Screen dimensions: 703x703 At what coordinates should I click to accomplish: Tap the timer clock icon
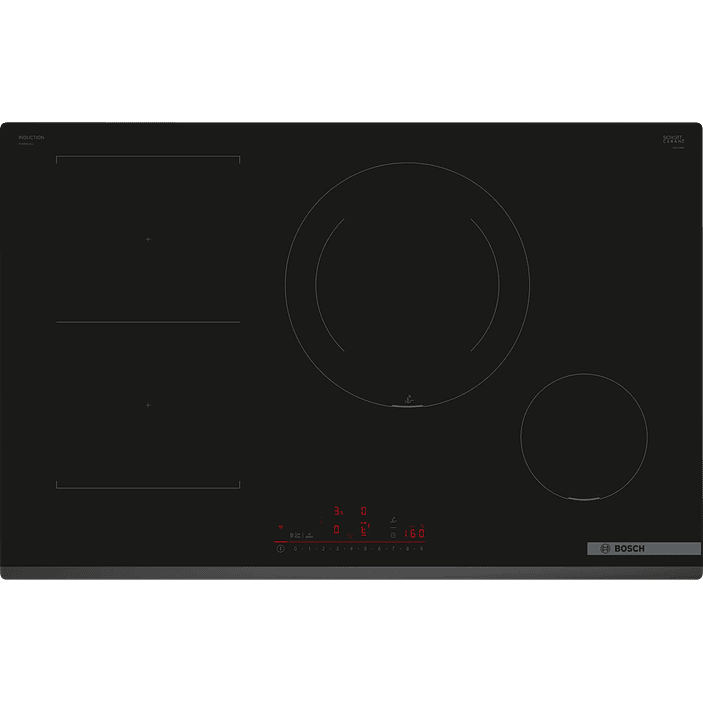click(392, 536)
